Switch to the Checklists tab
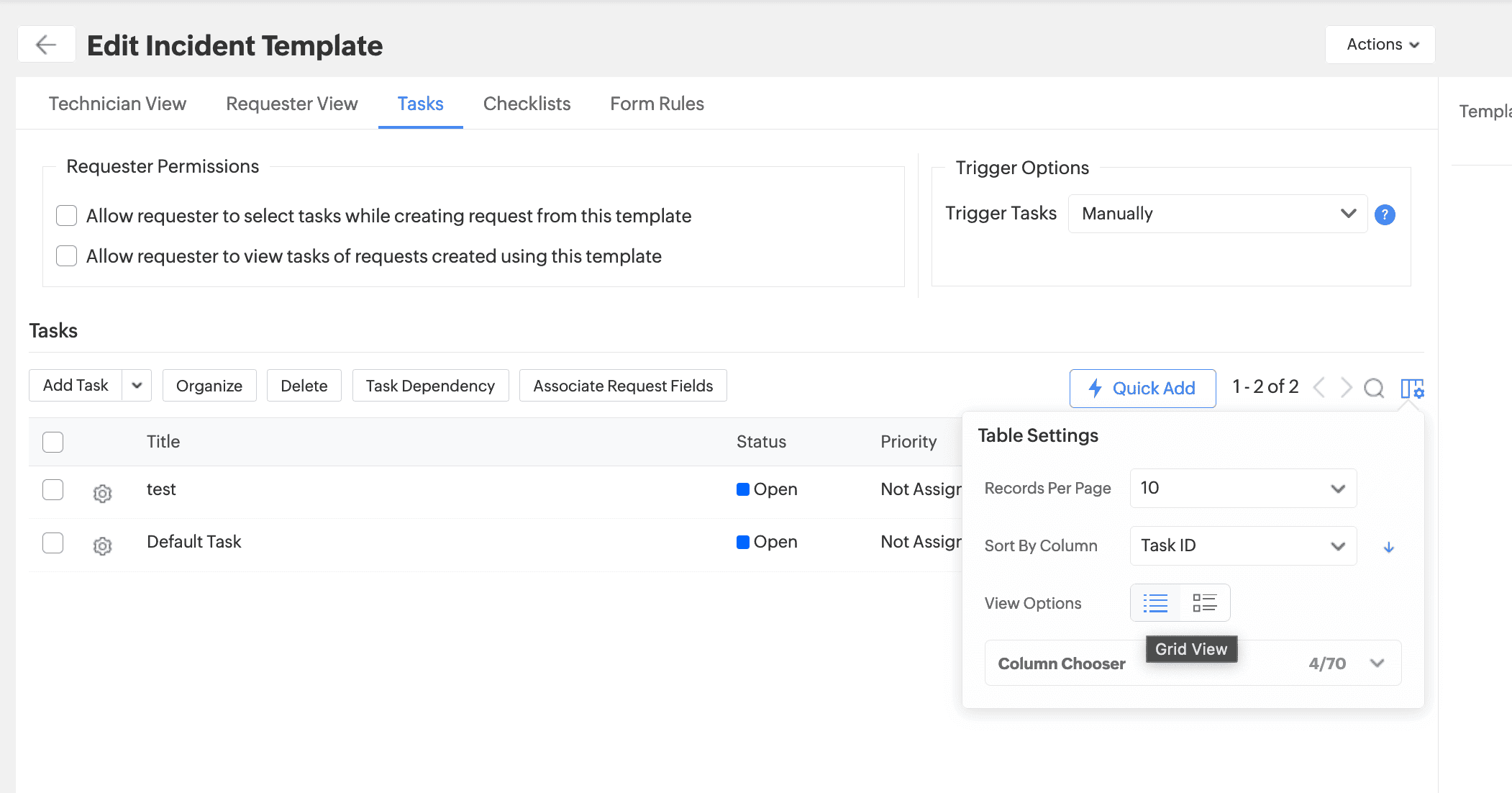This screenshot has height=793, width=1512. [527, 104]
